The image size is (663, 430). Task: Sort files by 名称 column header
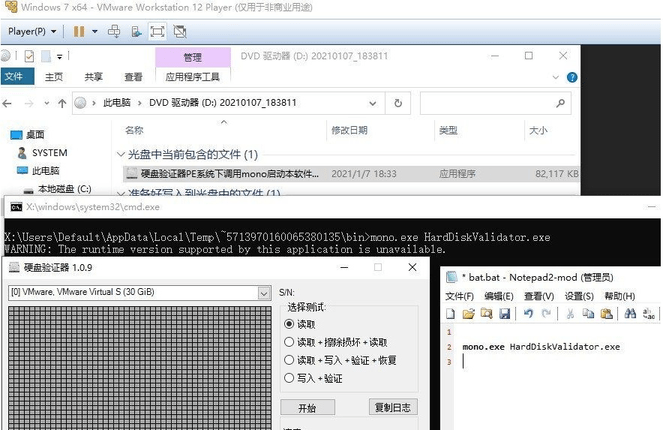point(134,130)
